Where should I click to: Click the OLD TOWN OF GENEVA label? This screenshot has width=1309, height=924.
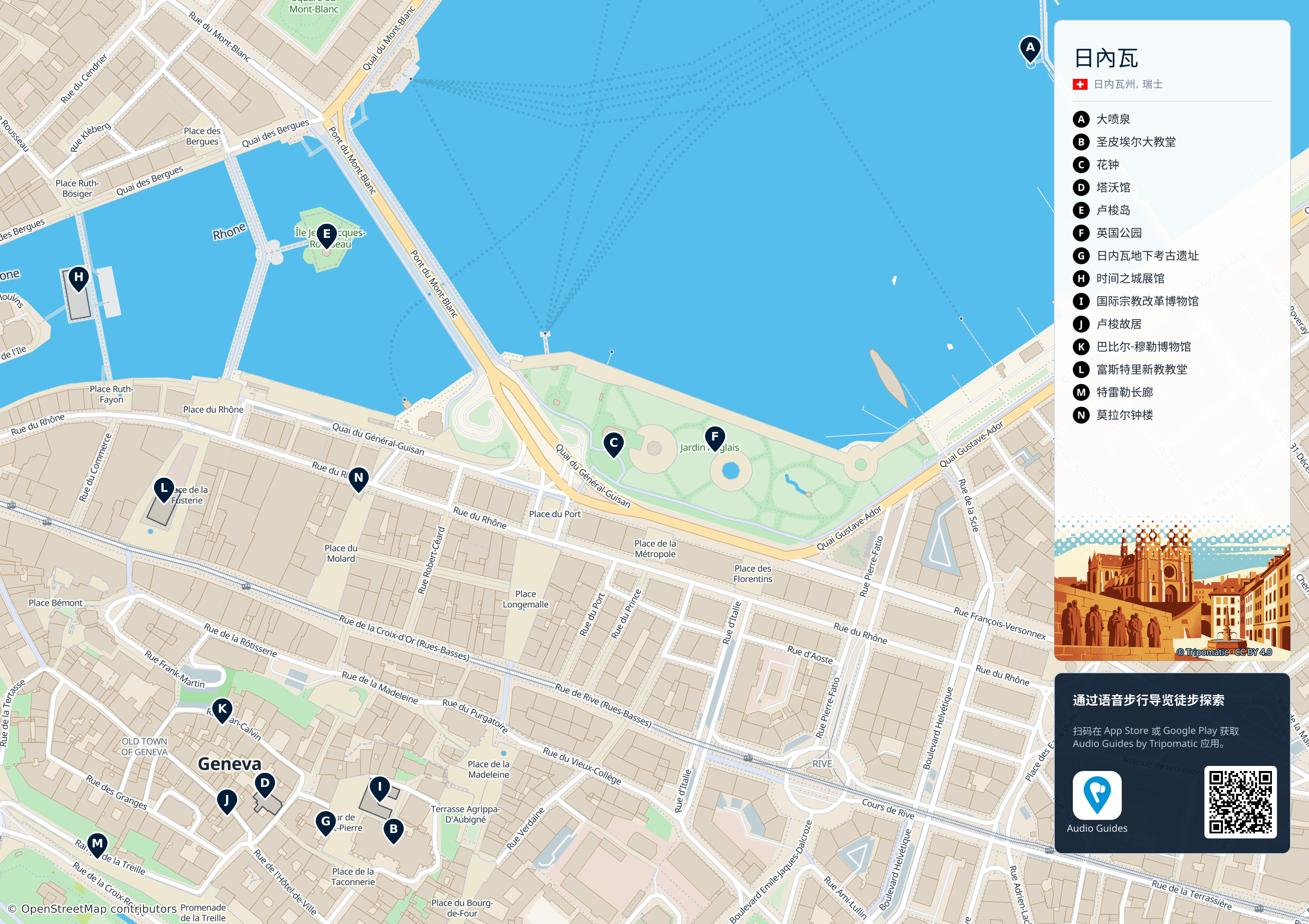[144, 747]
